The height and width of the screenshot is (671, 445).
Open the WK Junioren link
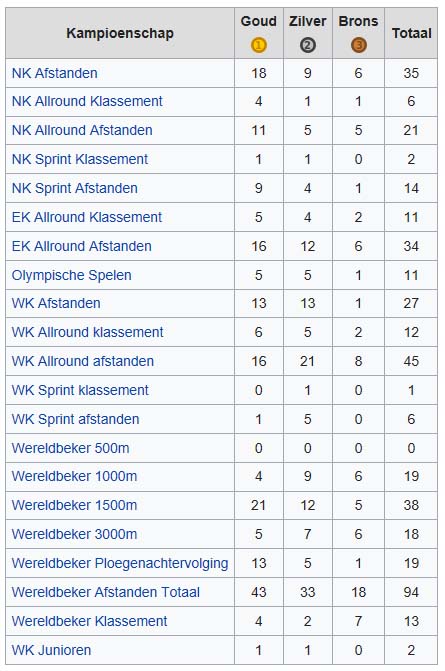[x=51, y=650]
